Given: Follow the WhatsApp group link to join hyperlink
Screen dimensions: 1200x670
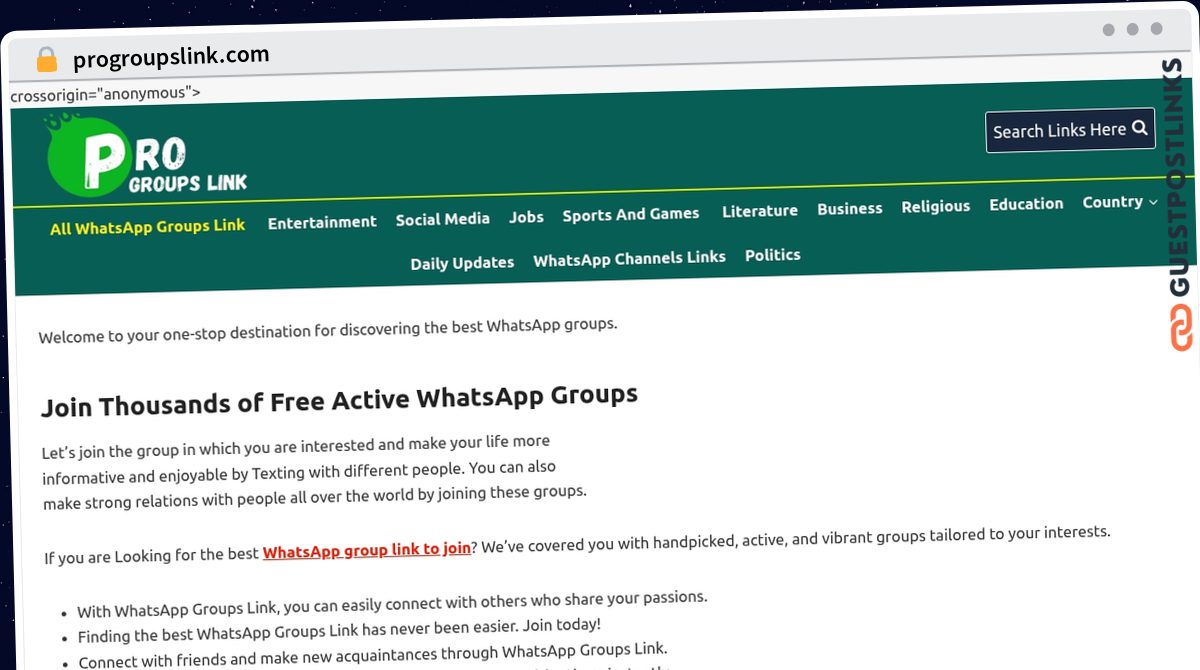Looking at the screenshot, I should (x=366, y=550).
